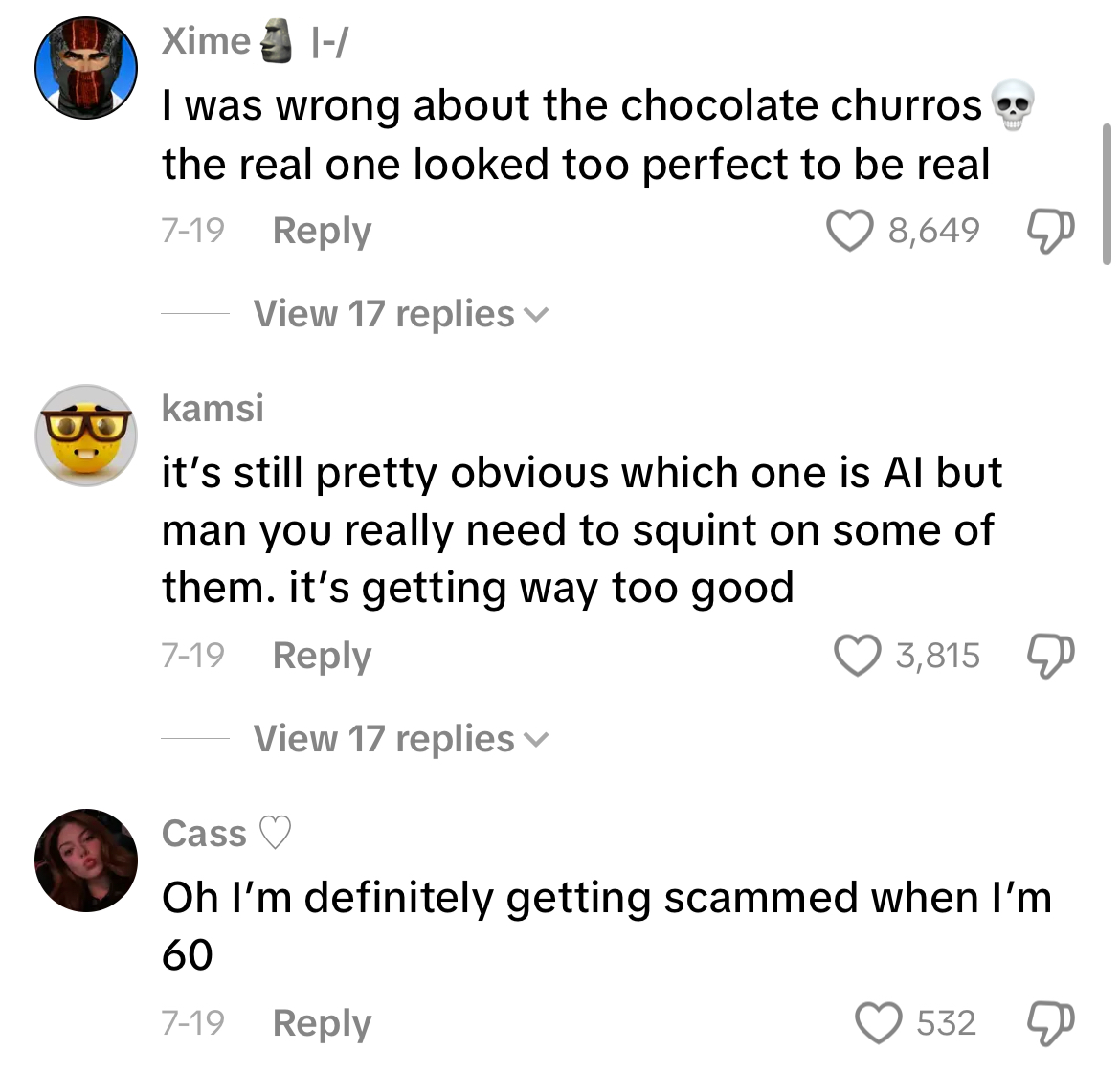Open kamsi's username link
The height and width of the screenshot is (1073, 1120).
click(213, 408)
